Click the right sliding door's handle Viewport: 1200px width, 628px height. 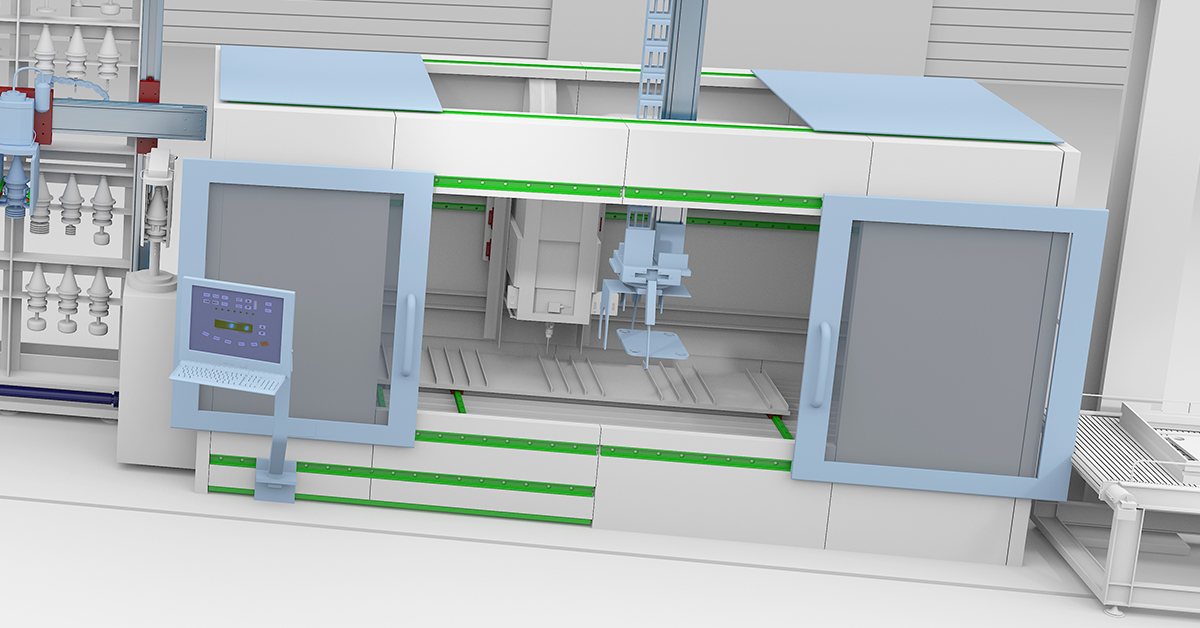(x=819, y=365)
